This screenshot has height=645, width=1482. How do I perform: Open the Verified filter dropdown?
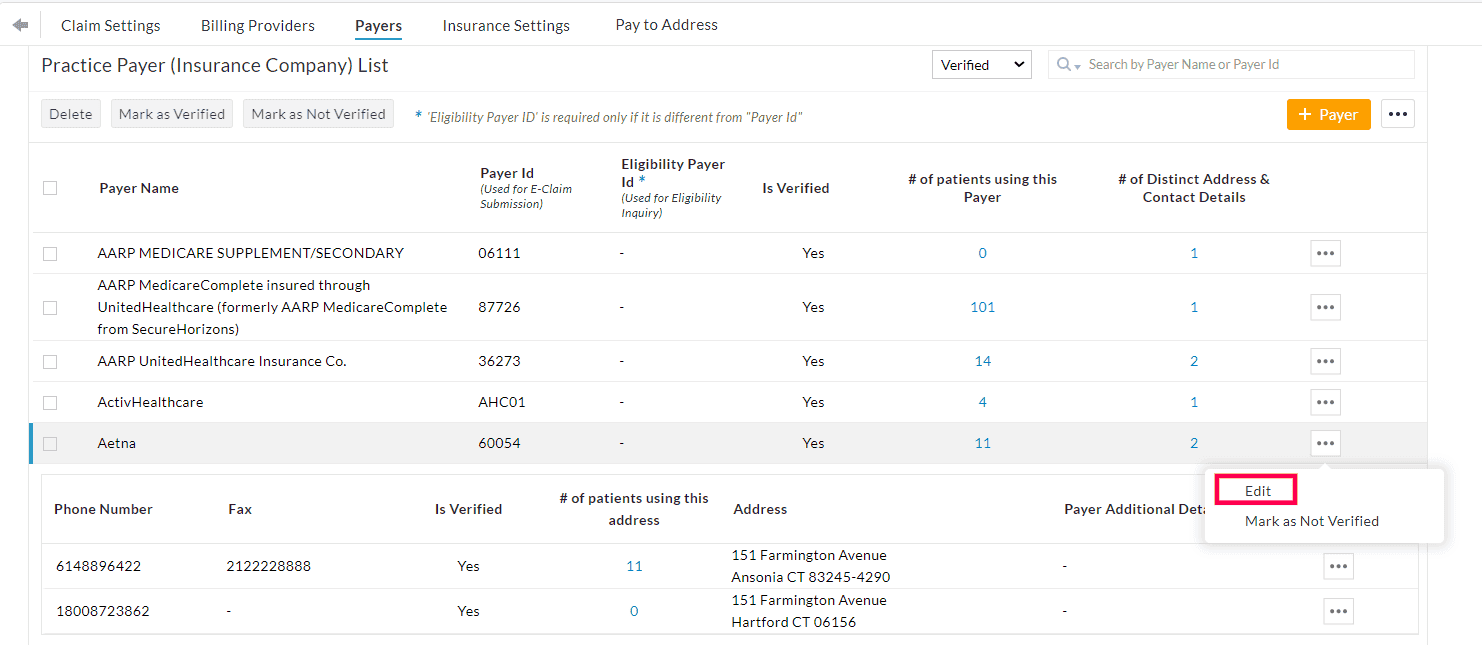[x=981, y=65]
